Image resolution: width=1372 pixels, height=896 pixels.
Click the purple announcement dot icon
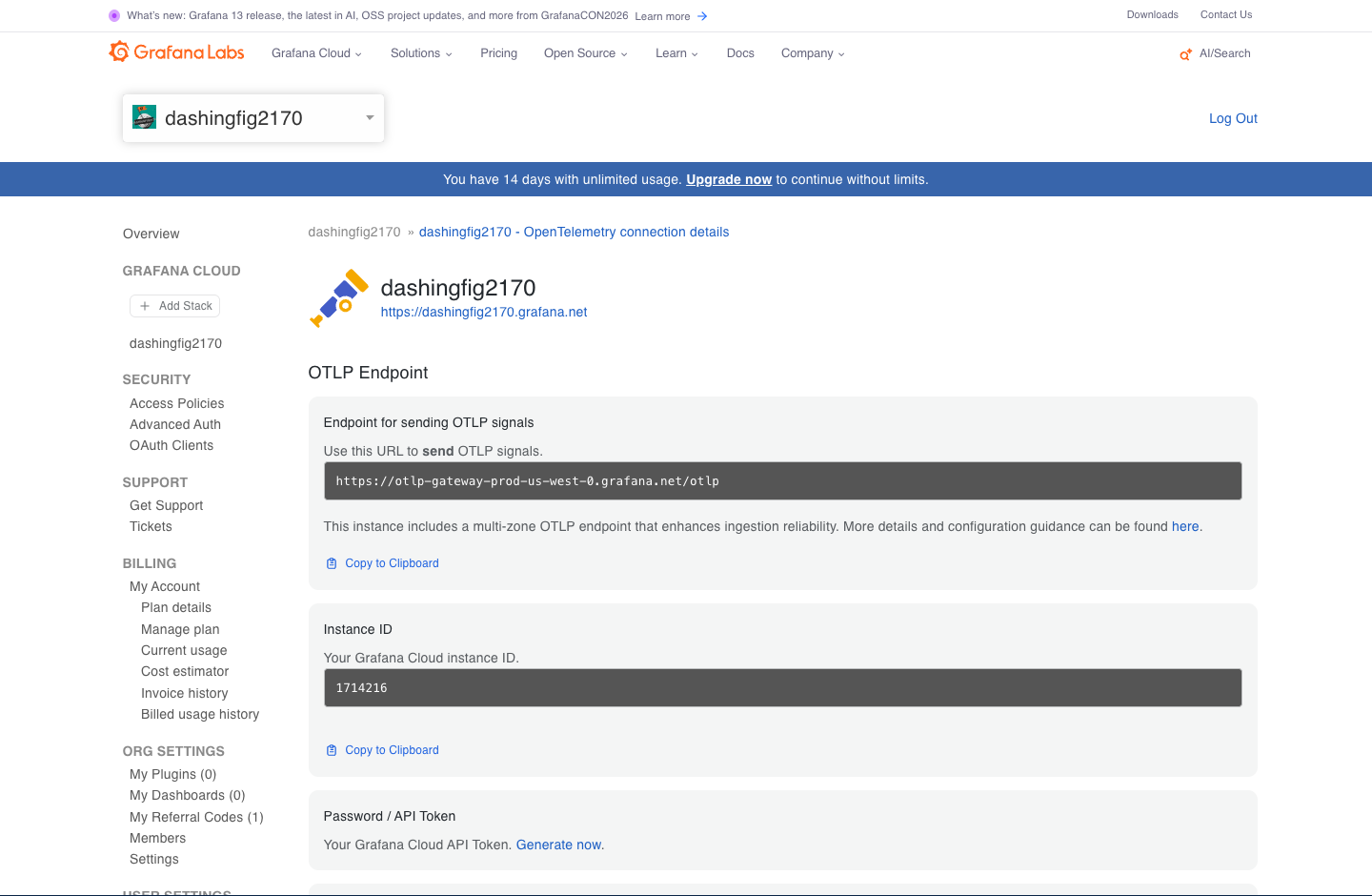tap(114, 15)
